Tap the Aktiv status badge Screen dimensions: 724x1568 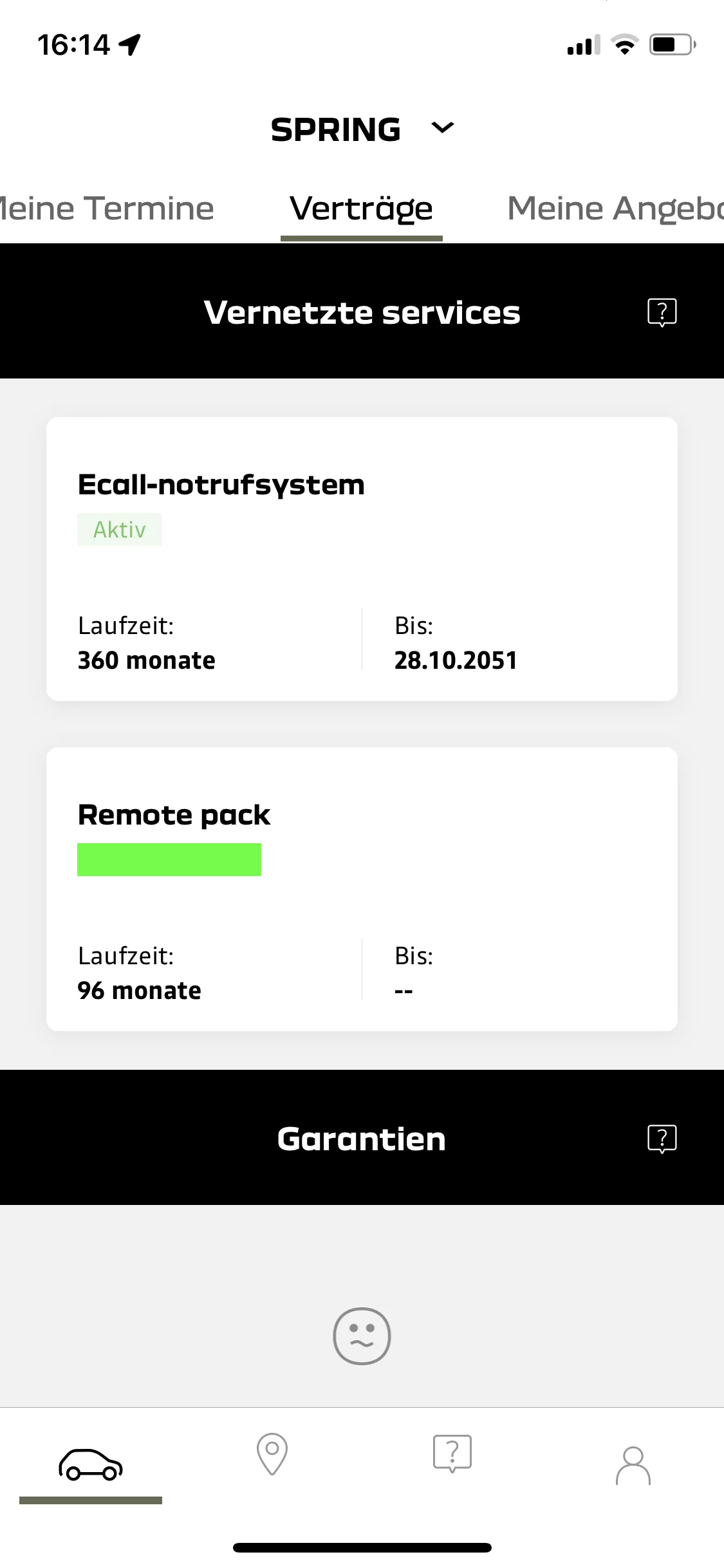tap(120, 529)
